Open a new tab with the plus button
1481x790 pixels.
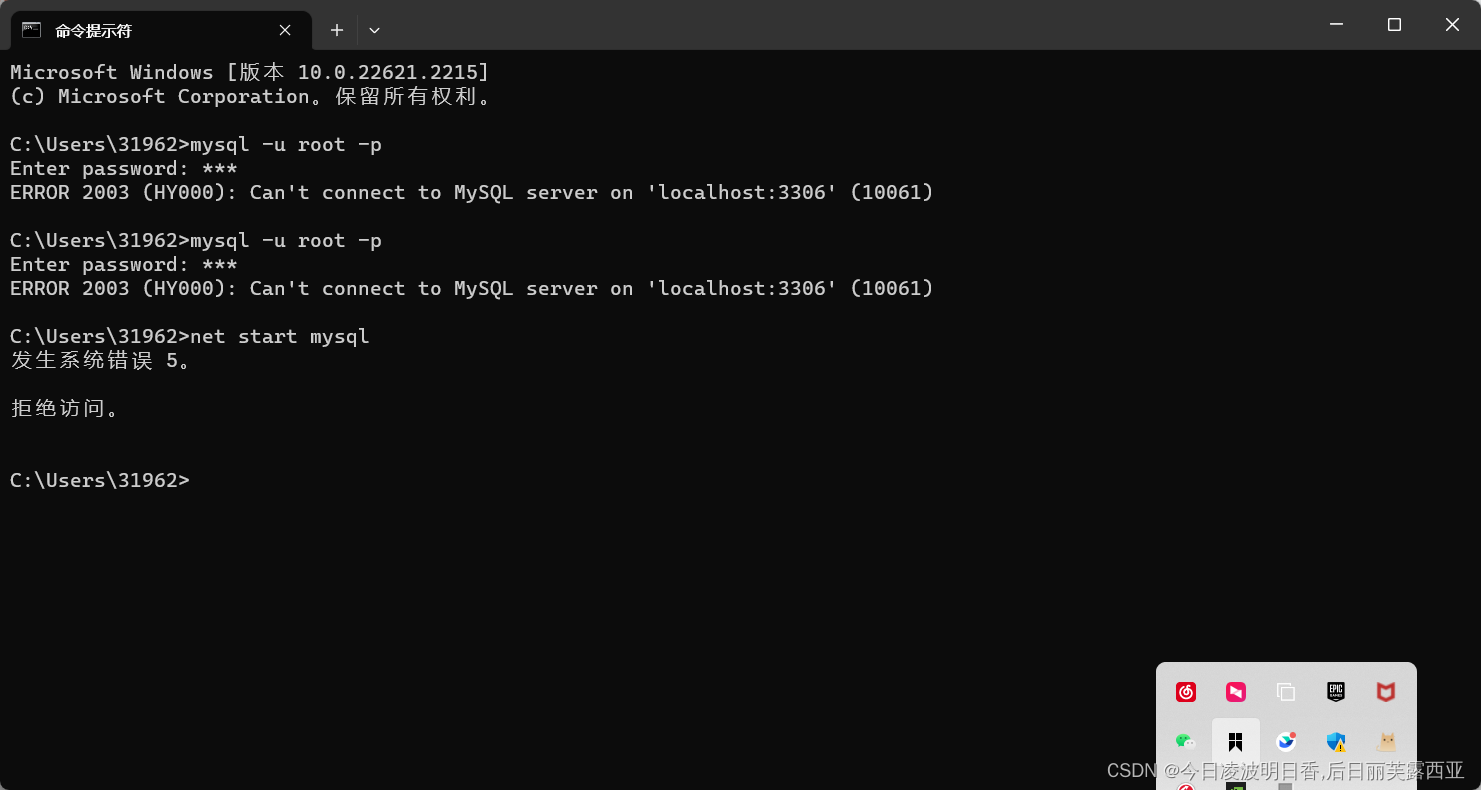[x=337, y=30]
